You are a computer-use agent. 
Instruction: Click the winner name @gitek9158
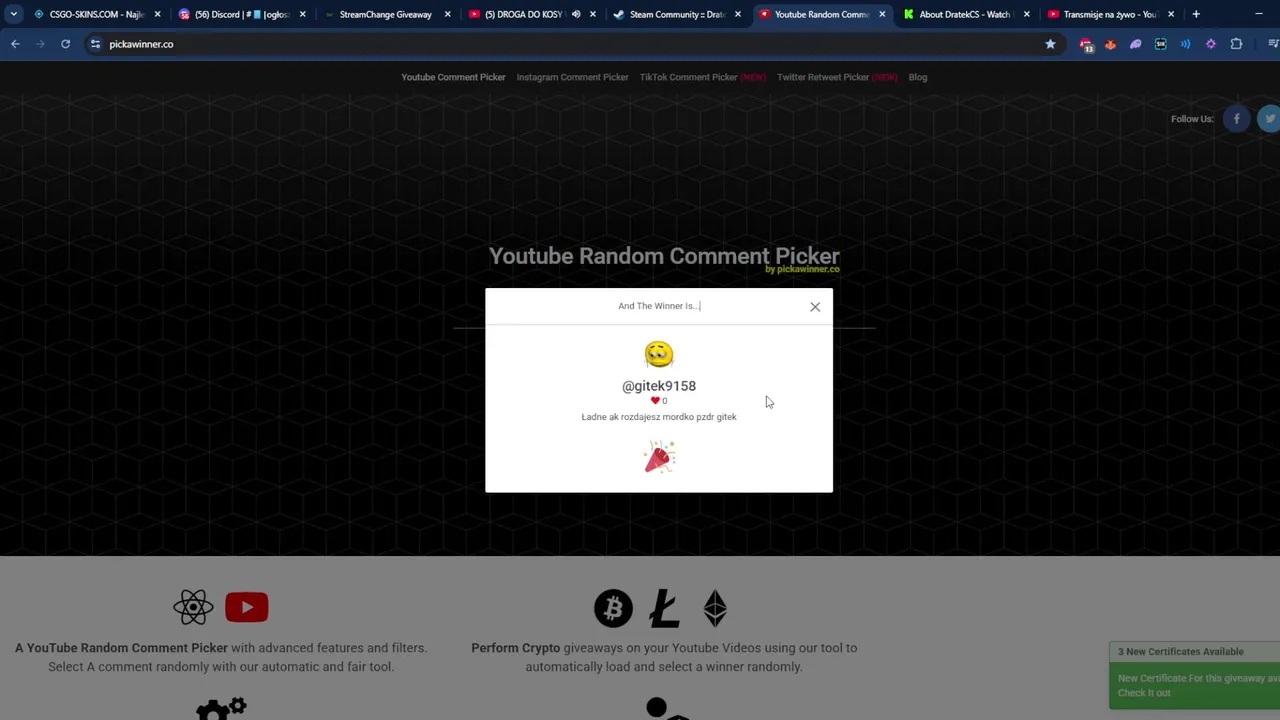click(659, 386)
